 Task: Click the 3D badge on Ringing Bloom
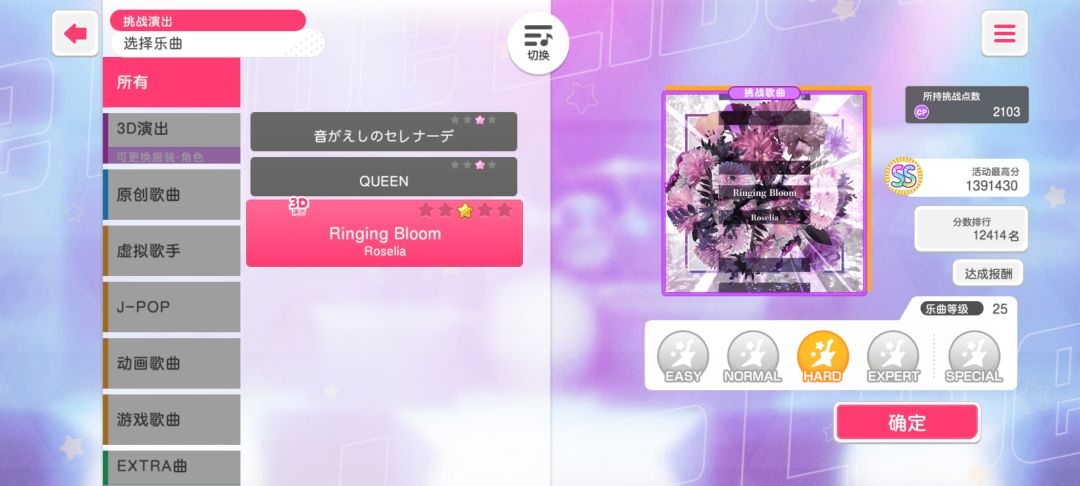pyautogui.click(x=298, y=206)
